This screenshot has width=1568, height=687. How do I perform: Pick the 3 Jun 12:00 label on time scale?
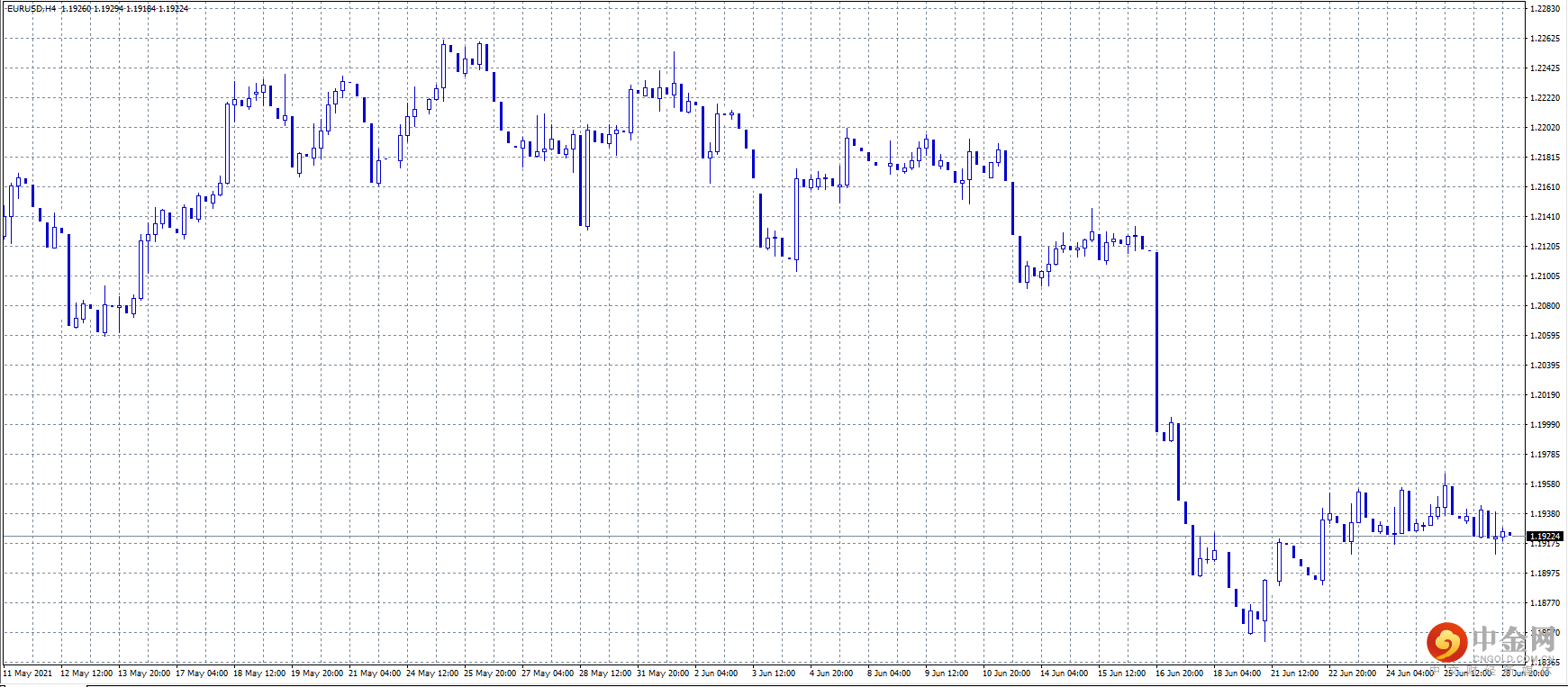[774, 673]
